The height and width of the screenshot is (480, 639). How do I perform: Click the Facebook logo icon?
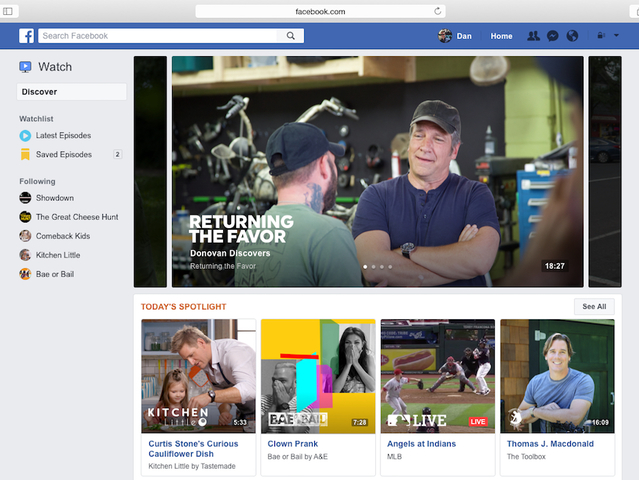coord(27,36)
